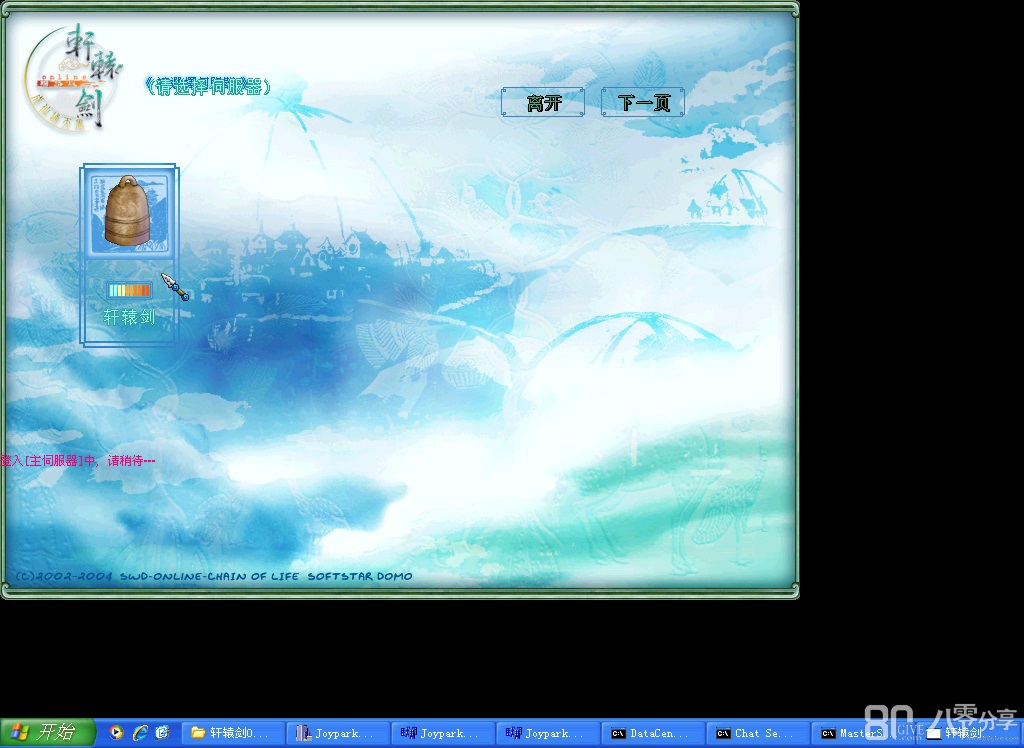Click the 轩辕剑 Online logo
The width and height of the screenshot is (1024, 748).
[74, 76]
